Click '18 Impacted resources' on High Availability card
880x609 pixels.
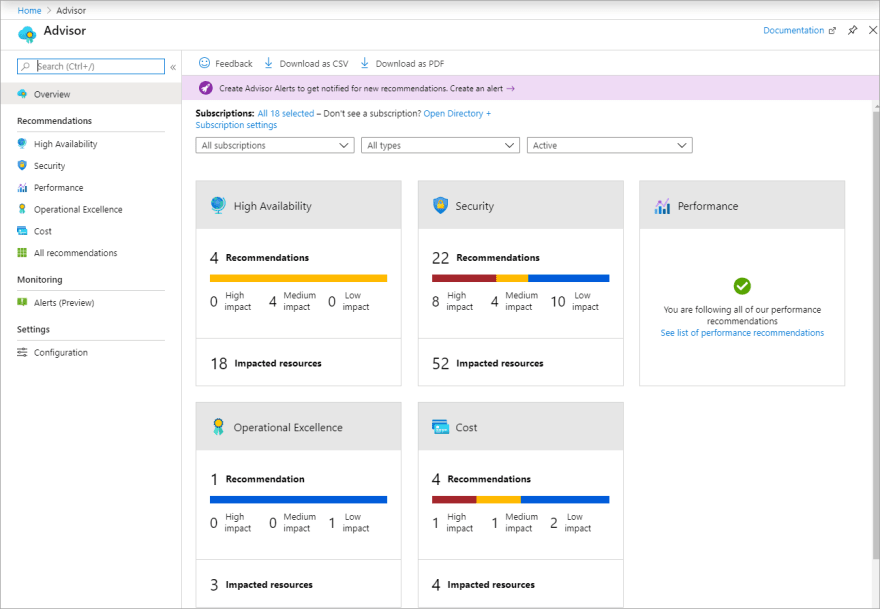(266, 363)
